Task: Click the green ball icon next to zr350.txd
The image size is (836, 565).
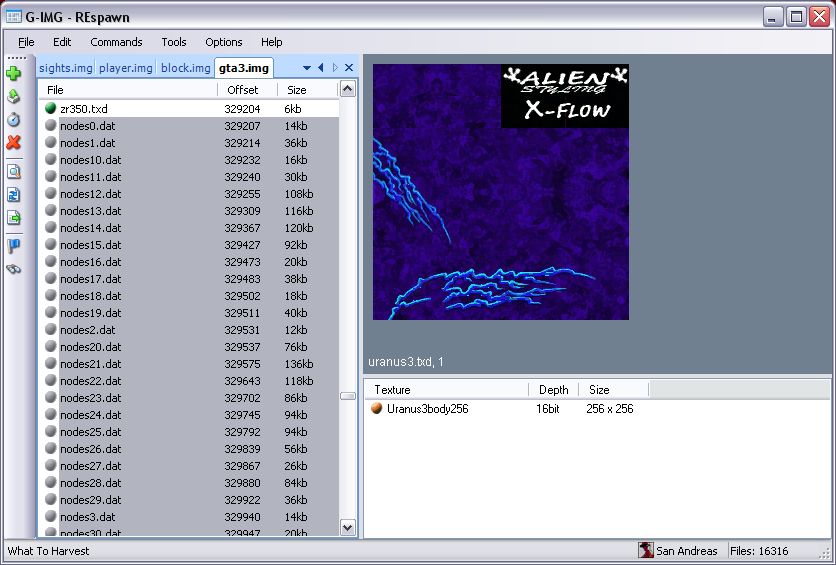Action: coord(51,108)
